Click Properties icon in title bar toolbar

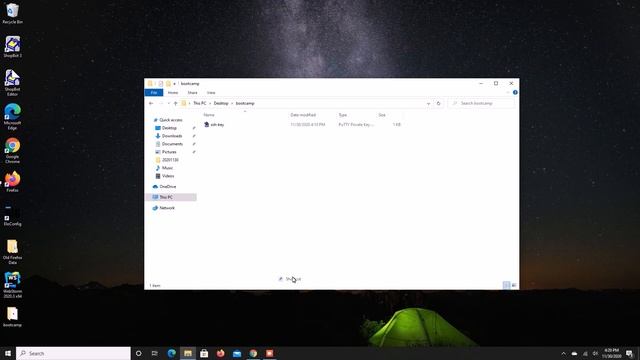(x=161, y=84)
